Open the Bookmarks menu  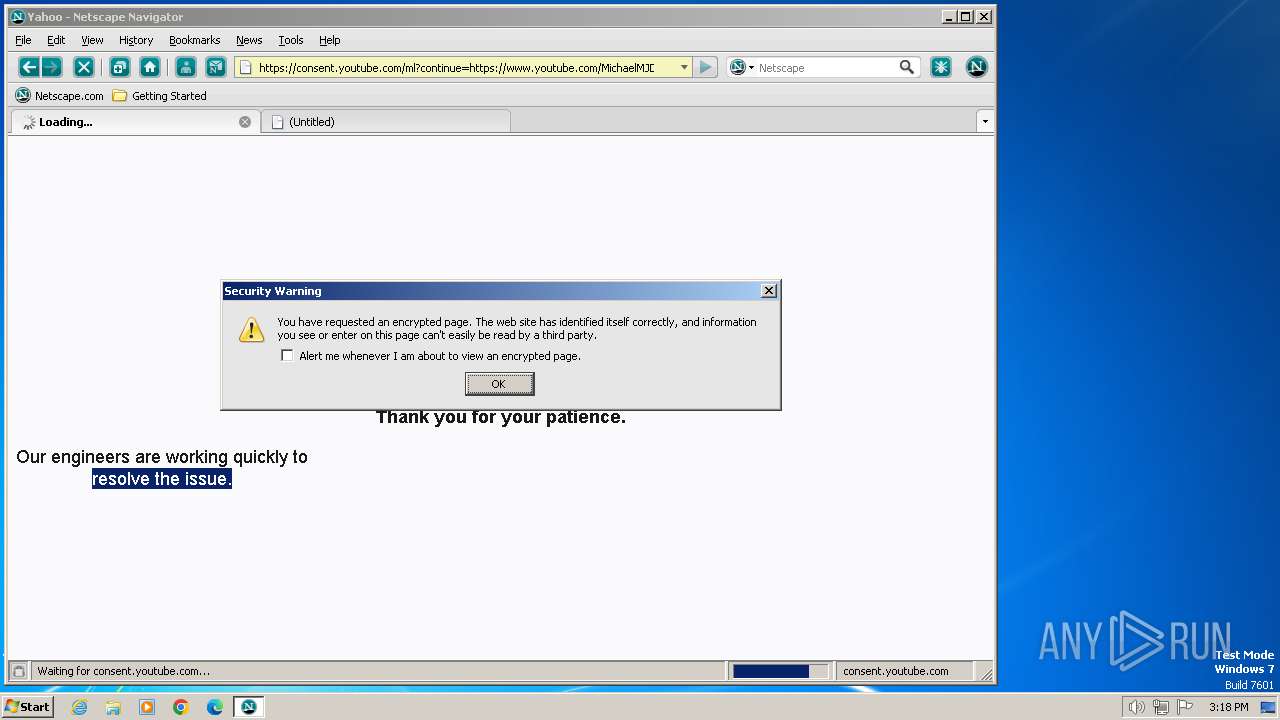(194, 40)
